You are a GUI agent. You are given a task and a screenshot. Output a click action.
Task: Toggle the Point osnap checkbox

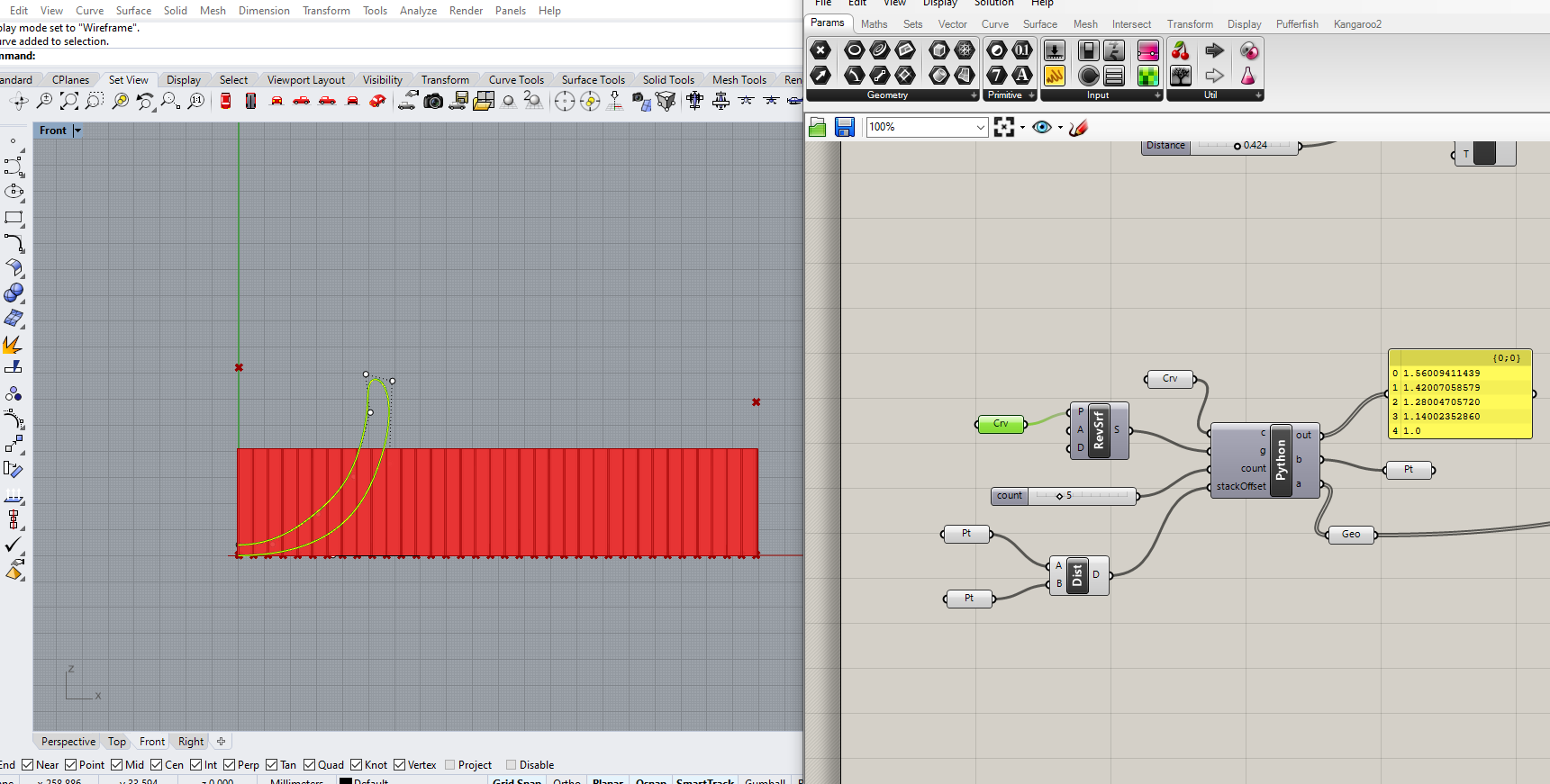click(71, 765)
